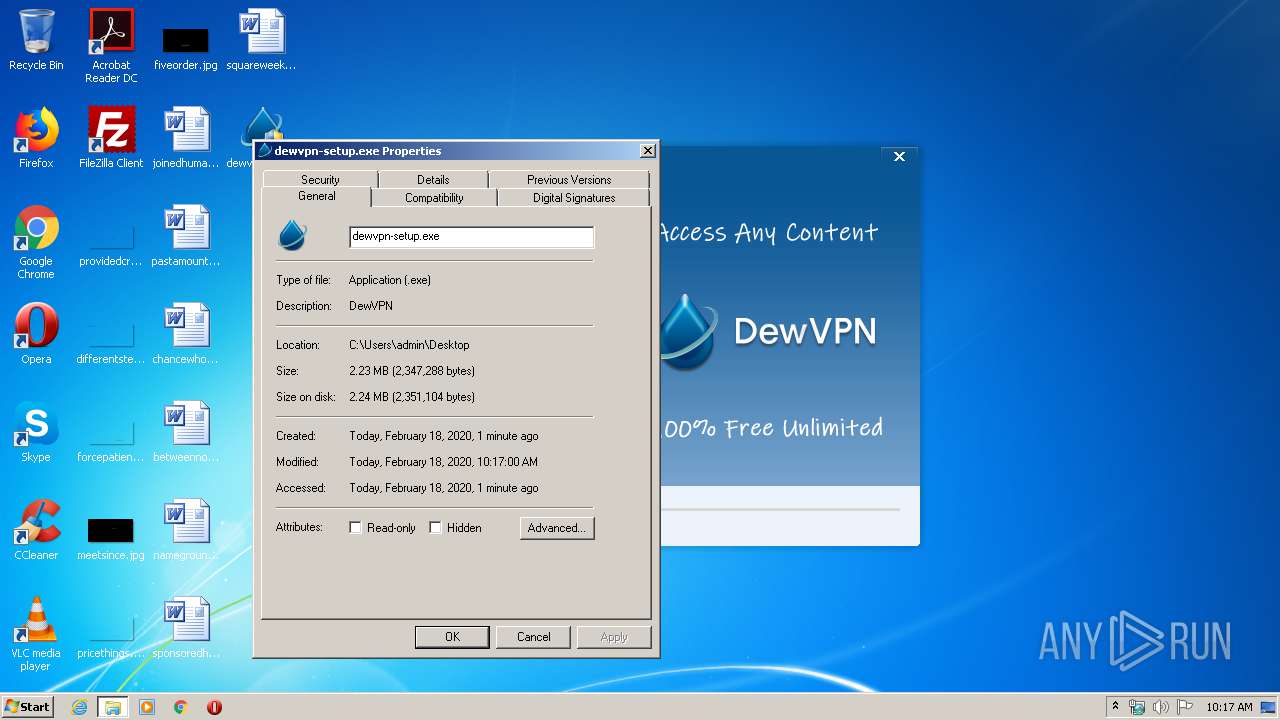Open the Previous Versions tab

point(569,179)
